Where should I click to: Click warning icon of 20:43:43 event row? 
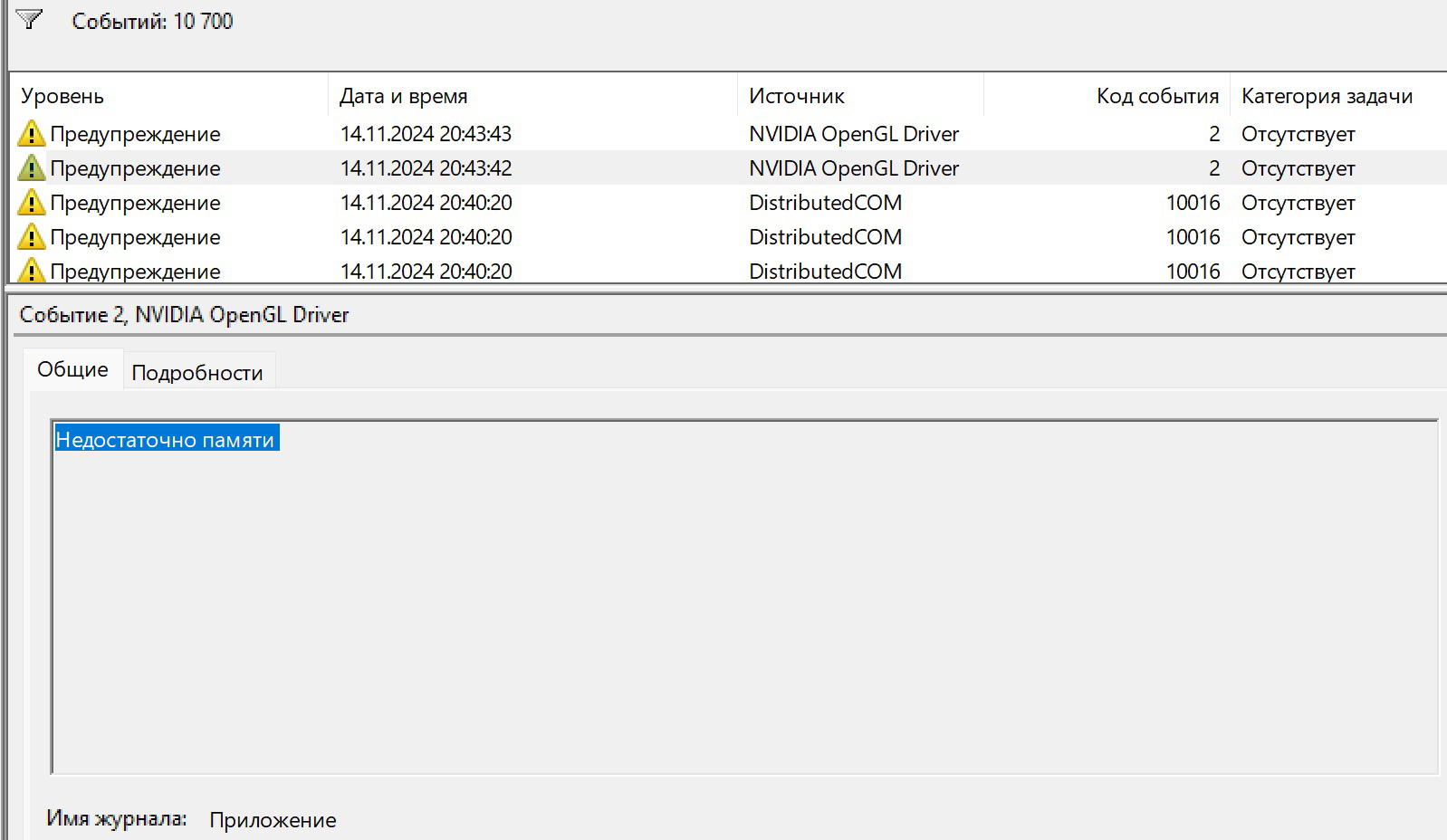click(31, 133)
